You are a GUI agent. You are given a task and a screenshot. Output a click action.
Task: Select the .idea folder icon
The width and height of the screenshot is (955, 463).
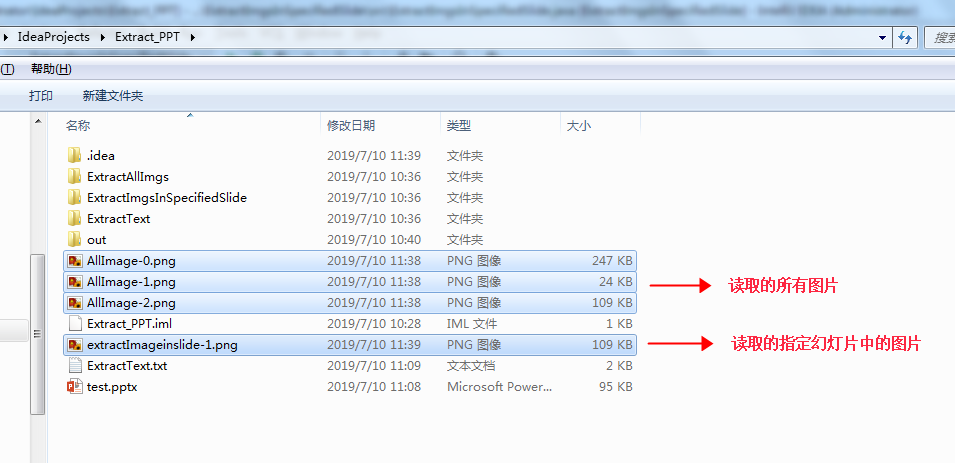click(74, 155)
